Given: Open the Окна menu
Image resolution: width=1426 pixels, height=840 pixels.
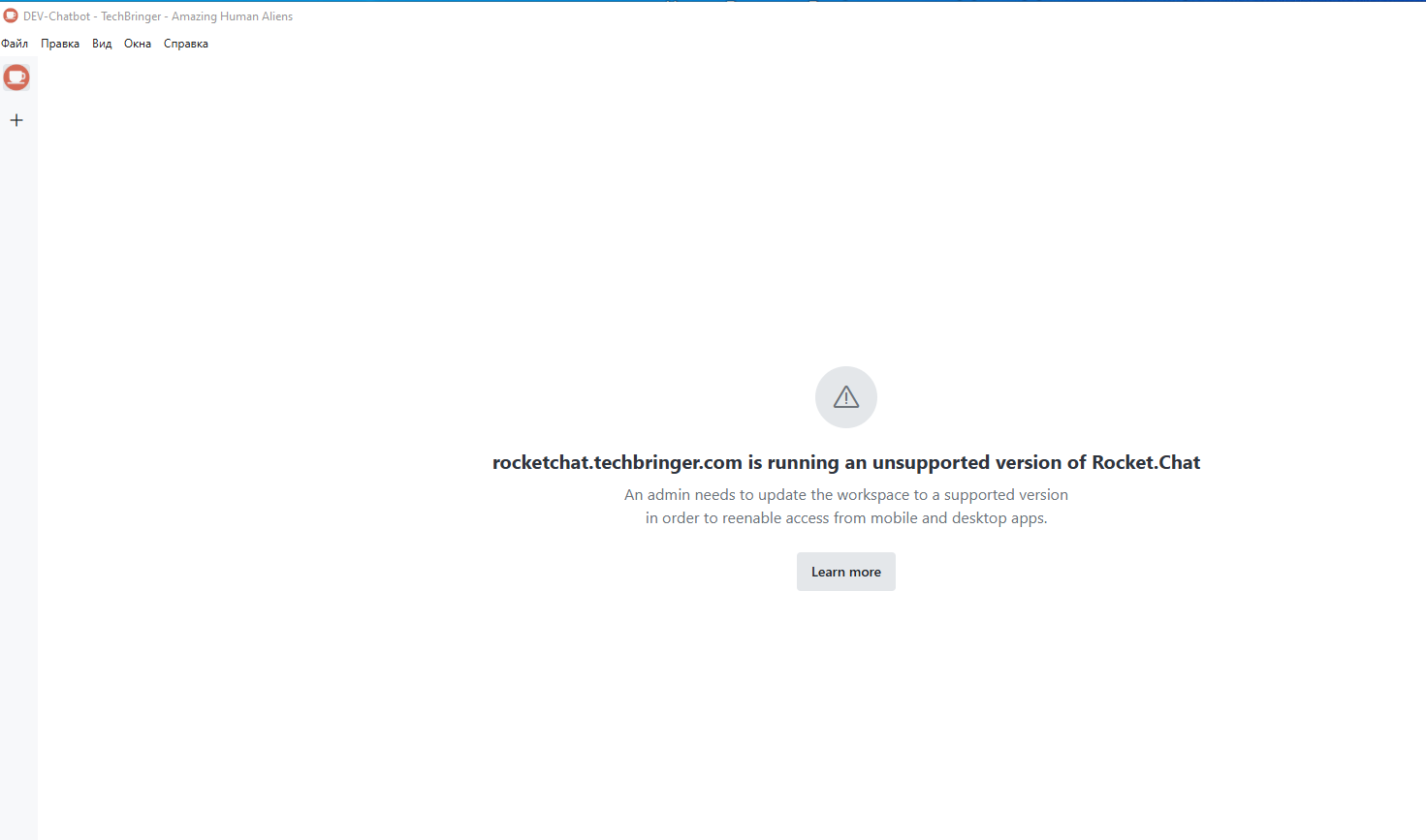Looking at the screenshot, I should (x=138, y=44).
